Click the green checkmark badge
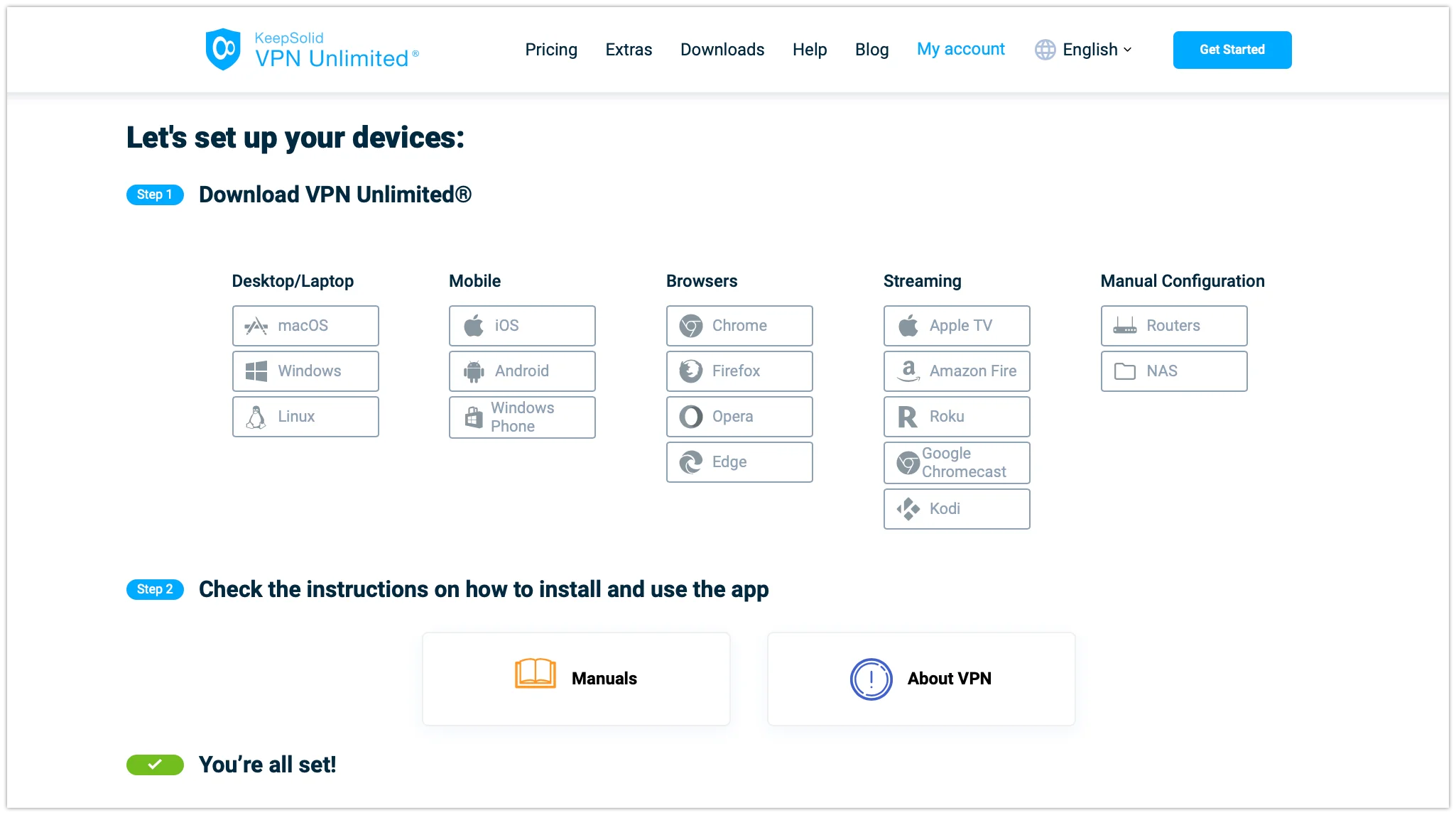 [155, 765]
